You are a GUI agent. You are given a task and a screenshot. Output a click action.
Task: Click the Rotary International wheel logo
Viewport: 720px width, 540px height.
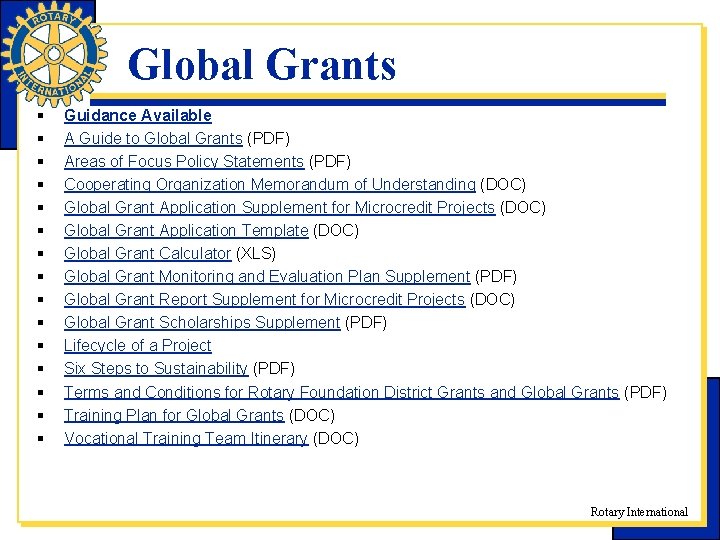(x=54, y=54)
